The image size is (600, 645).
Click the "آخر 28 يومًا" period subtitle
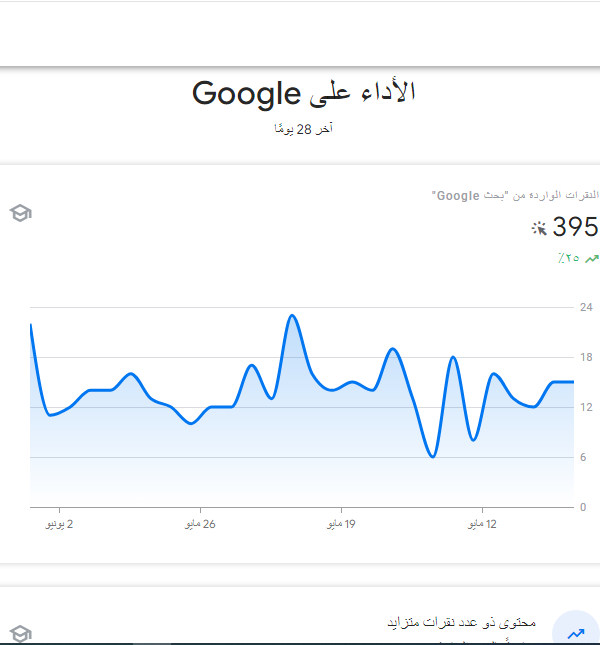(303, 129)
